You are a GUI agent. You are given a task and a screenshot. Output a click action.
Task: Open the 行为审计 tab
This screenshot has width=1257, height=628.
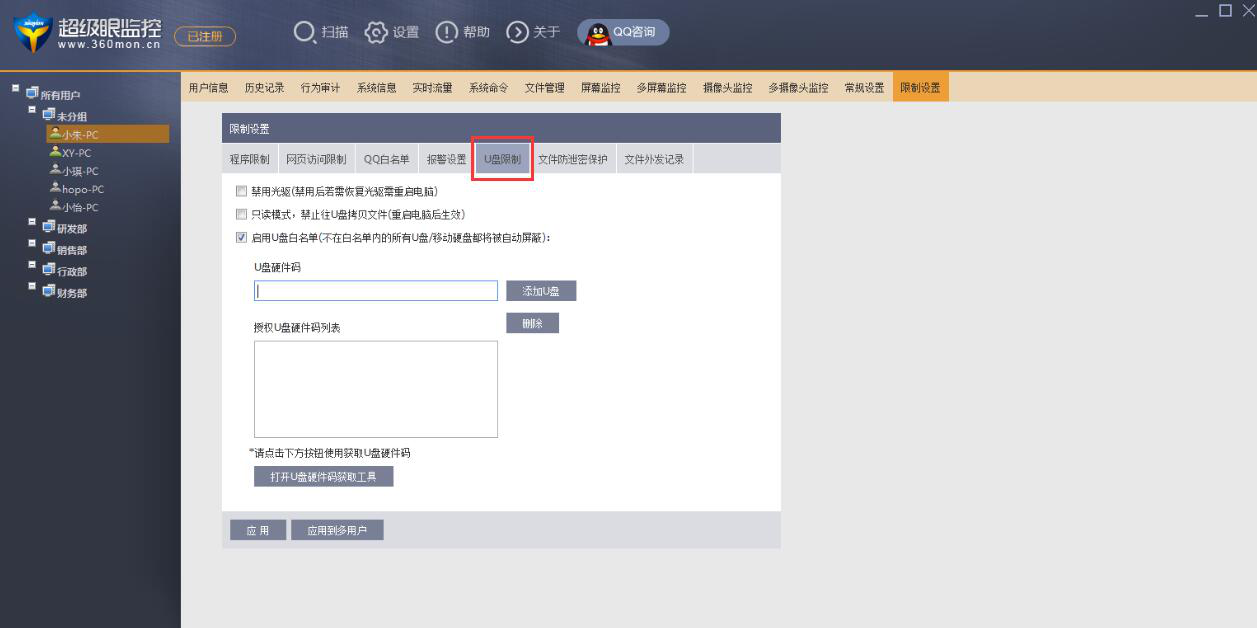coord(321,88)
